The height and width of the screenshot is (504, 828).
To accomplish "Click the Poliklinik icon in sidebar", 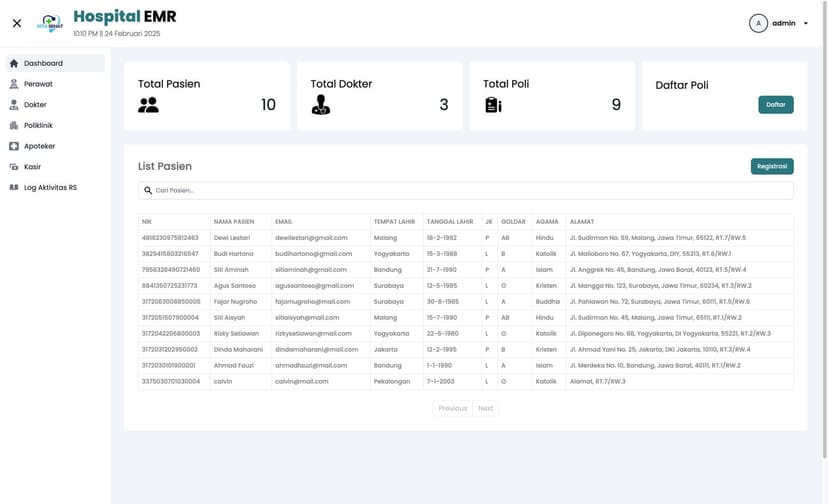I will coord(14,125).
